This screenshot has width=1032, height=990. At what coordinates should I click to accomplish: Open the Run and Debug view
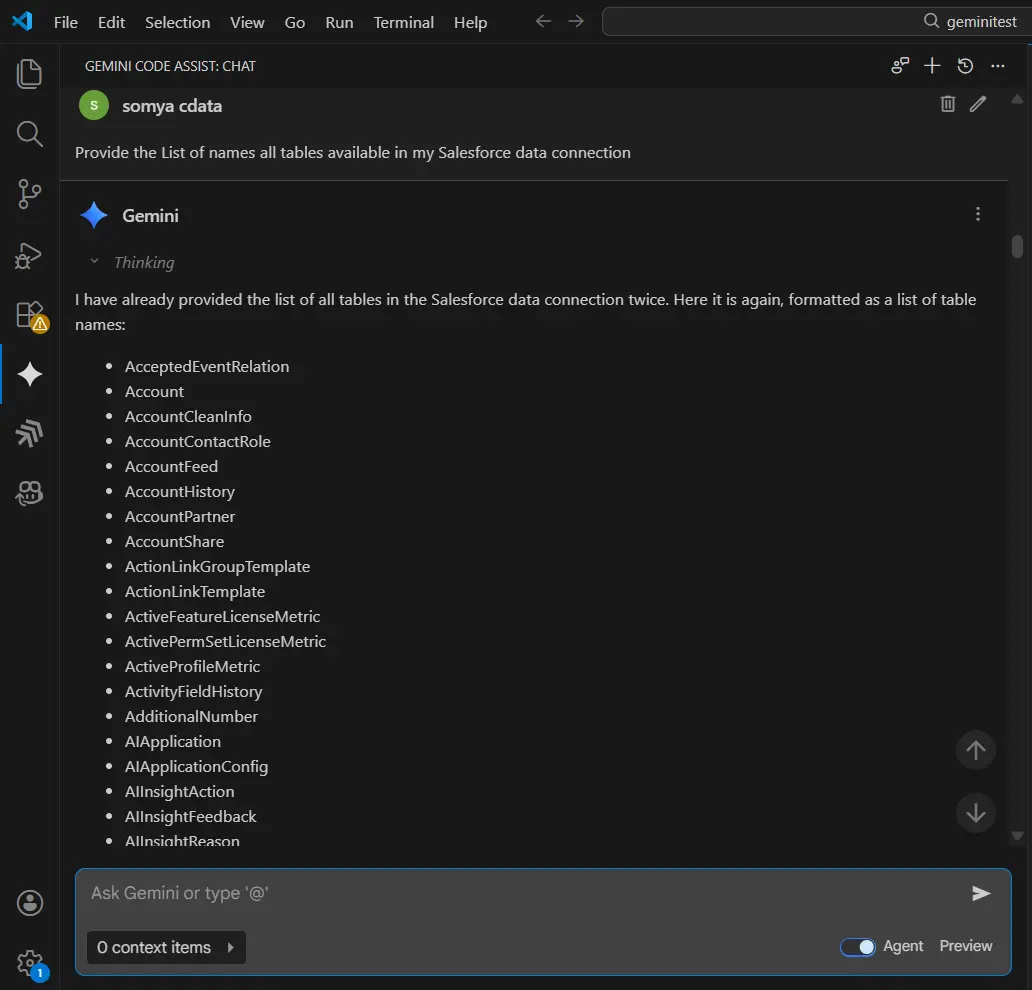(x=30, y=254)
